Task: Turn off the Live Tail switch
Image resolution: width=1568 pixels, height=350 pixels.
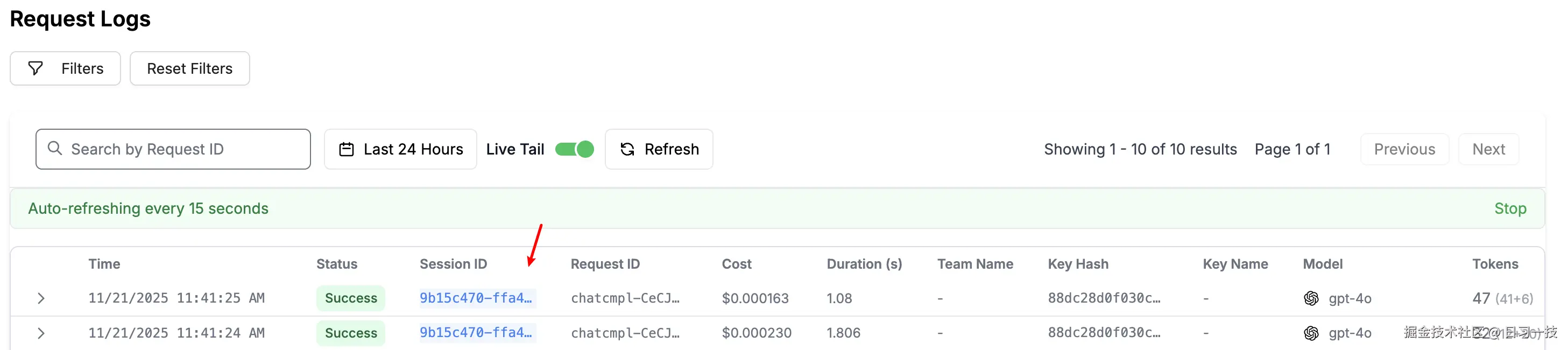Action: coord(574,149)
